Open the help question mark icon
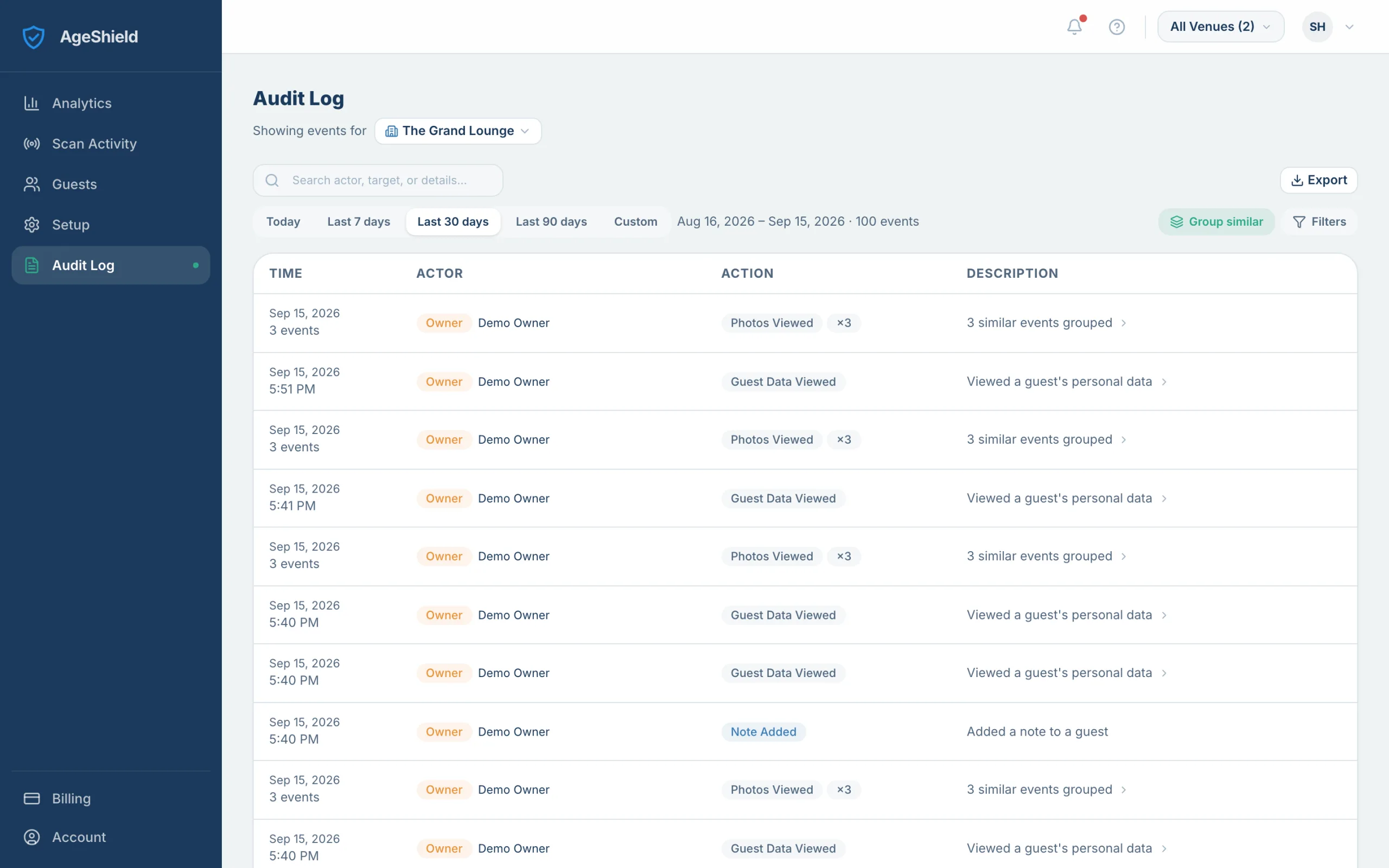This screenshot has height=868, width=1389. 1117,27
